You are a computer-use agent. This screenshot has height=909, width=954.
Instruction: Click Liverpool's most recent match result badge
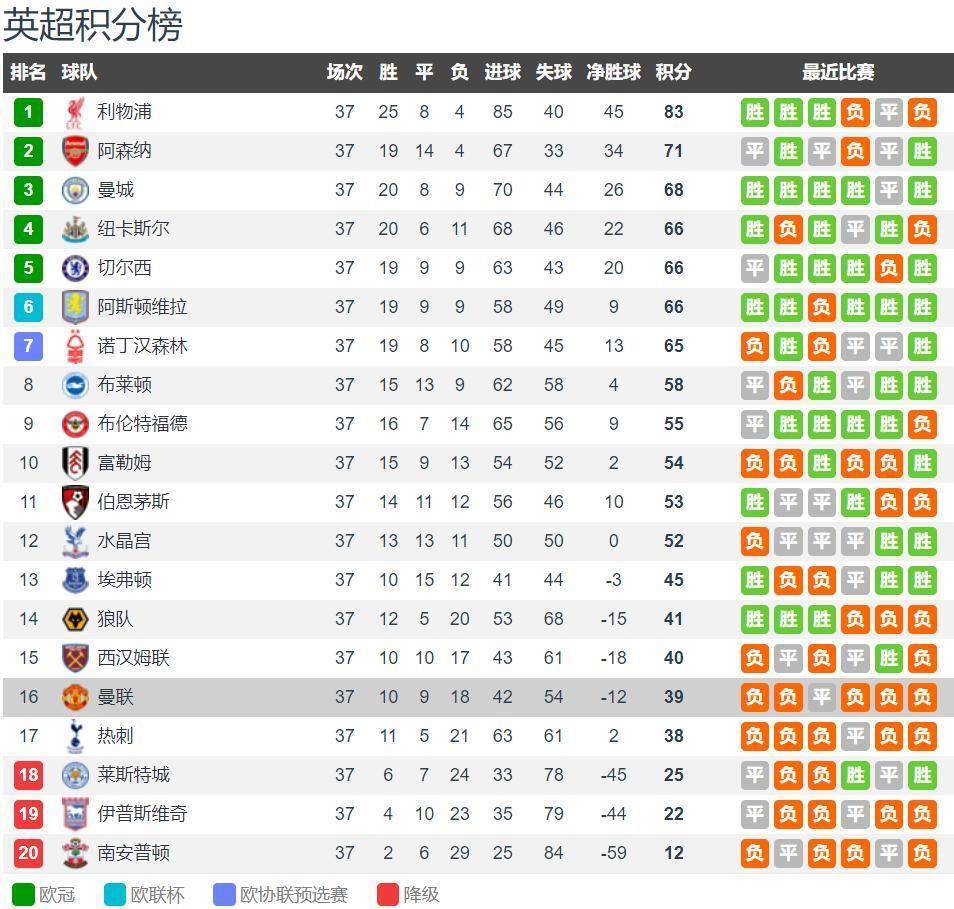coord(922,112)
